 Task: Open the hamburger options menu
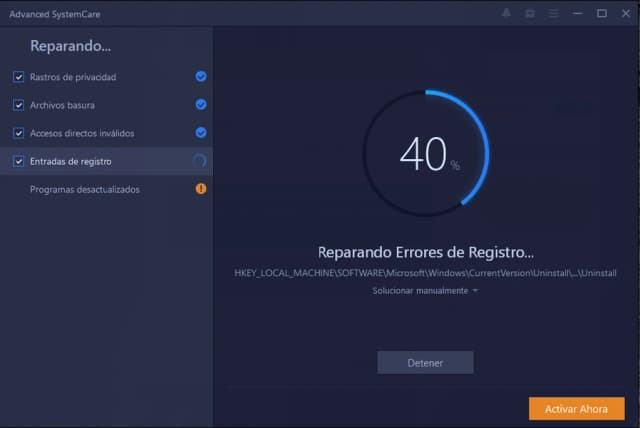[553, 13]
